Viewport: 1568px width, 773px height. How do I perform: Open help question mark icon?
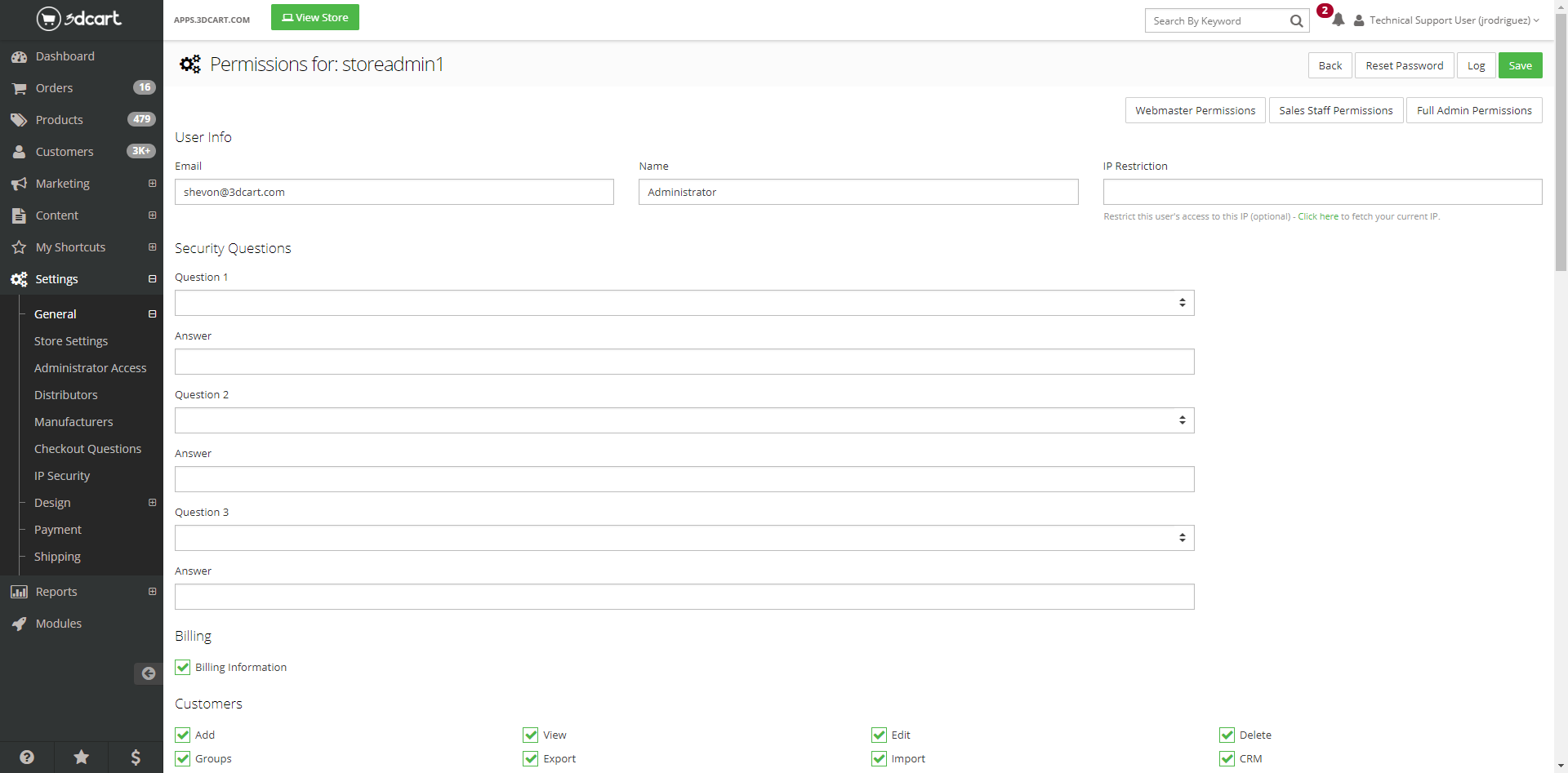pyautogui.click(x=27, y=757)
